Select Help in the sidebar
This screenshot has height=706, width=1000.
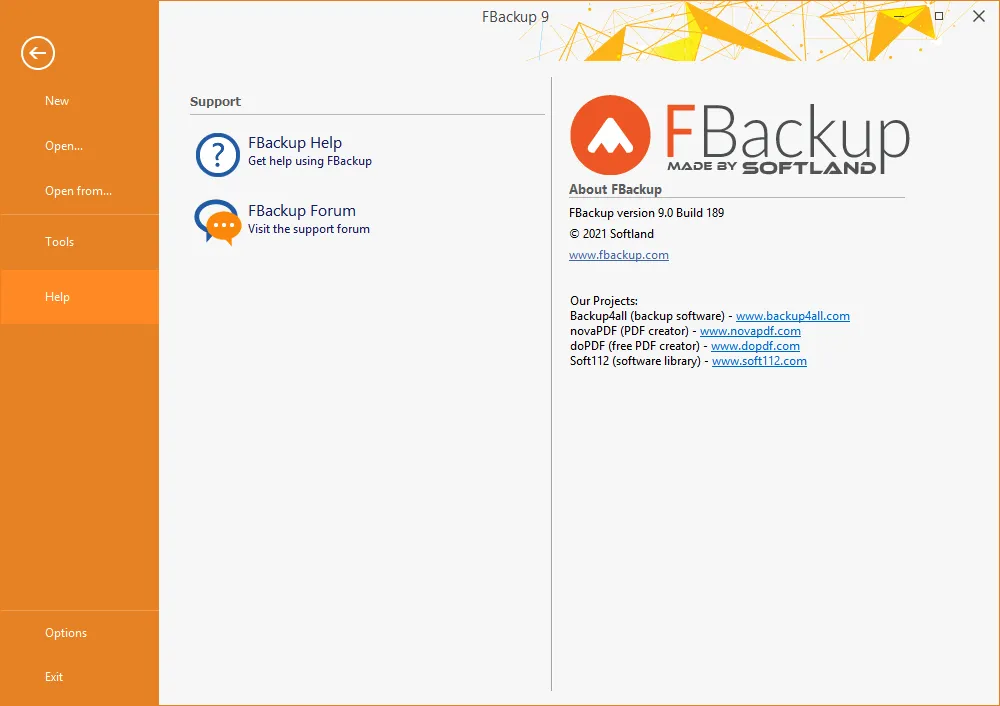(57, 296)
